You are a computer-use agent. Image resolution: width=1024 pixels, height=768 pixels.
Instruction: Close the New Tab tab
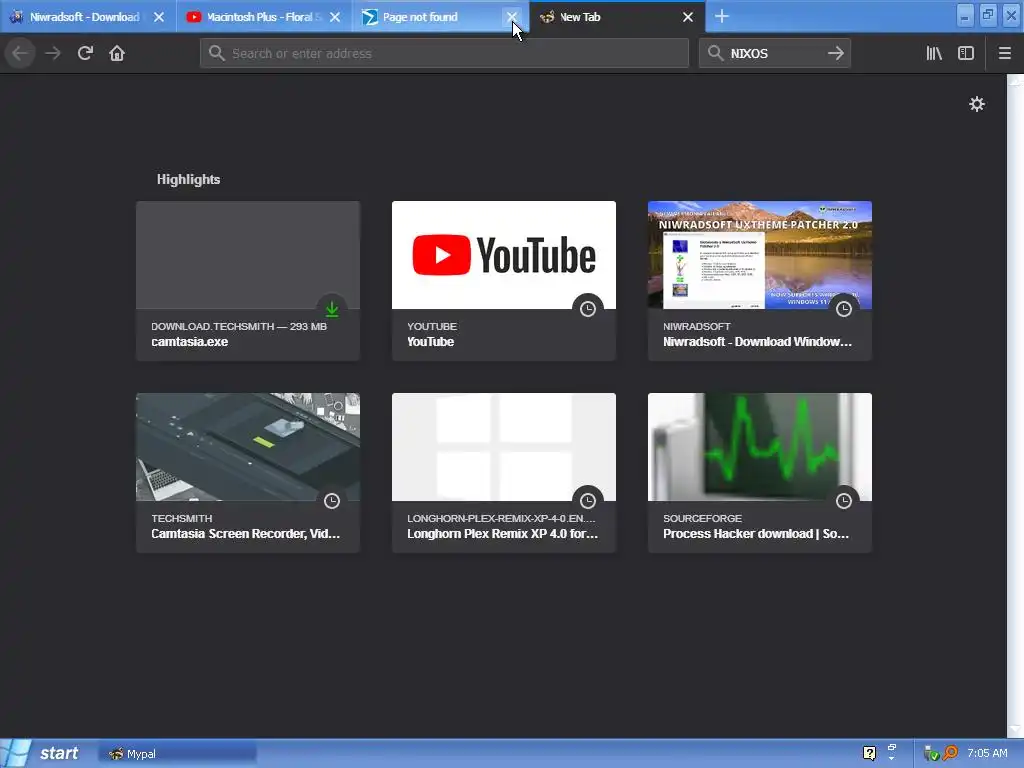(688, 17)
